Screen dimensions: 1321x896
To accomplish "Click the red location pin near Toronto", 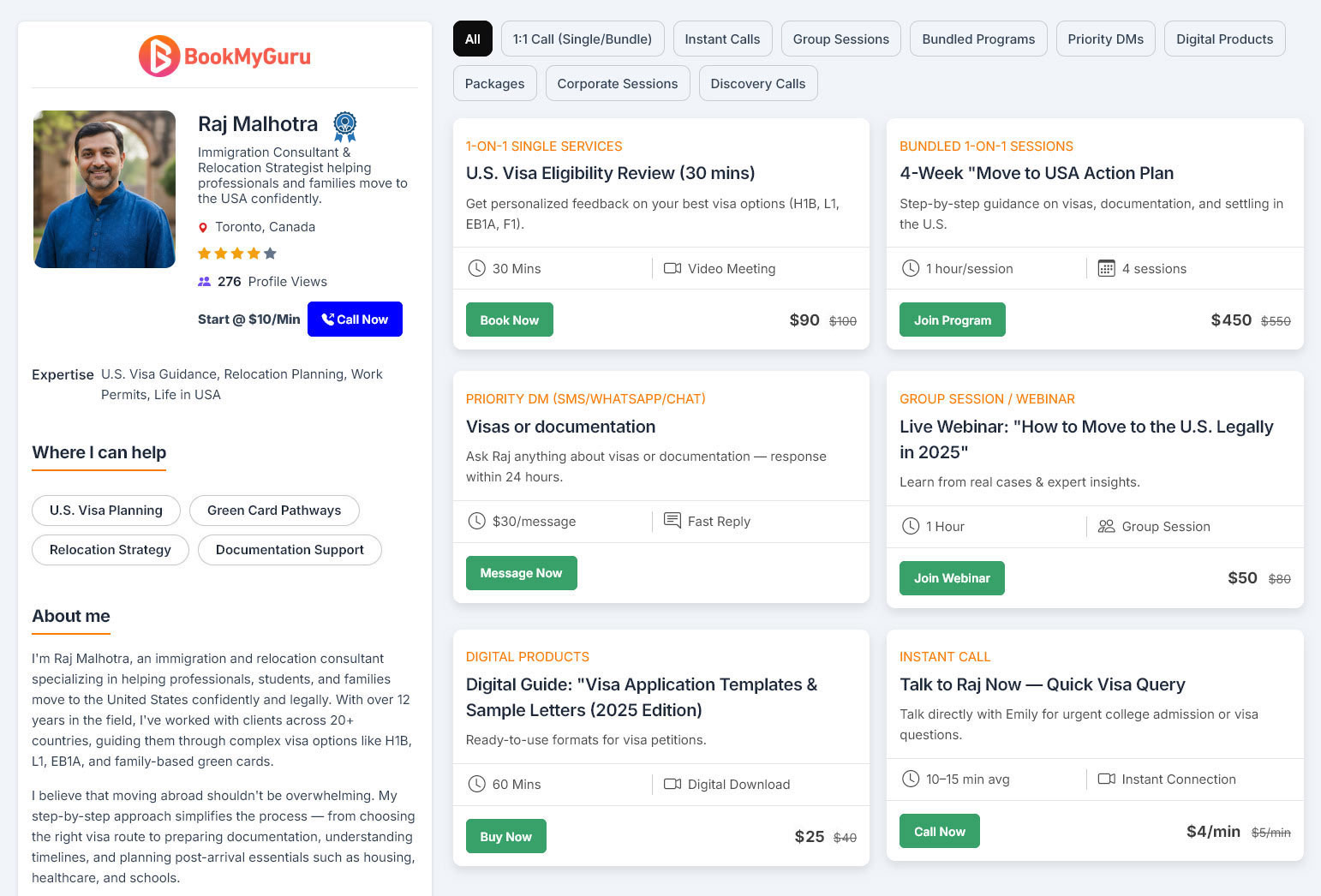I will coord(203,228).
